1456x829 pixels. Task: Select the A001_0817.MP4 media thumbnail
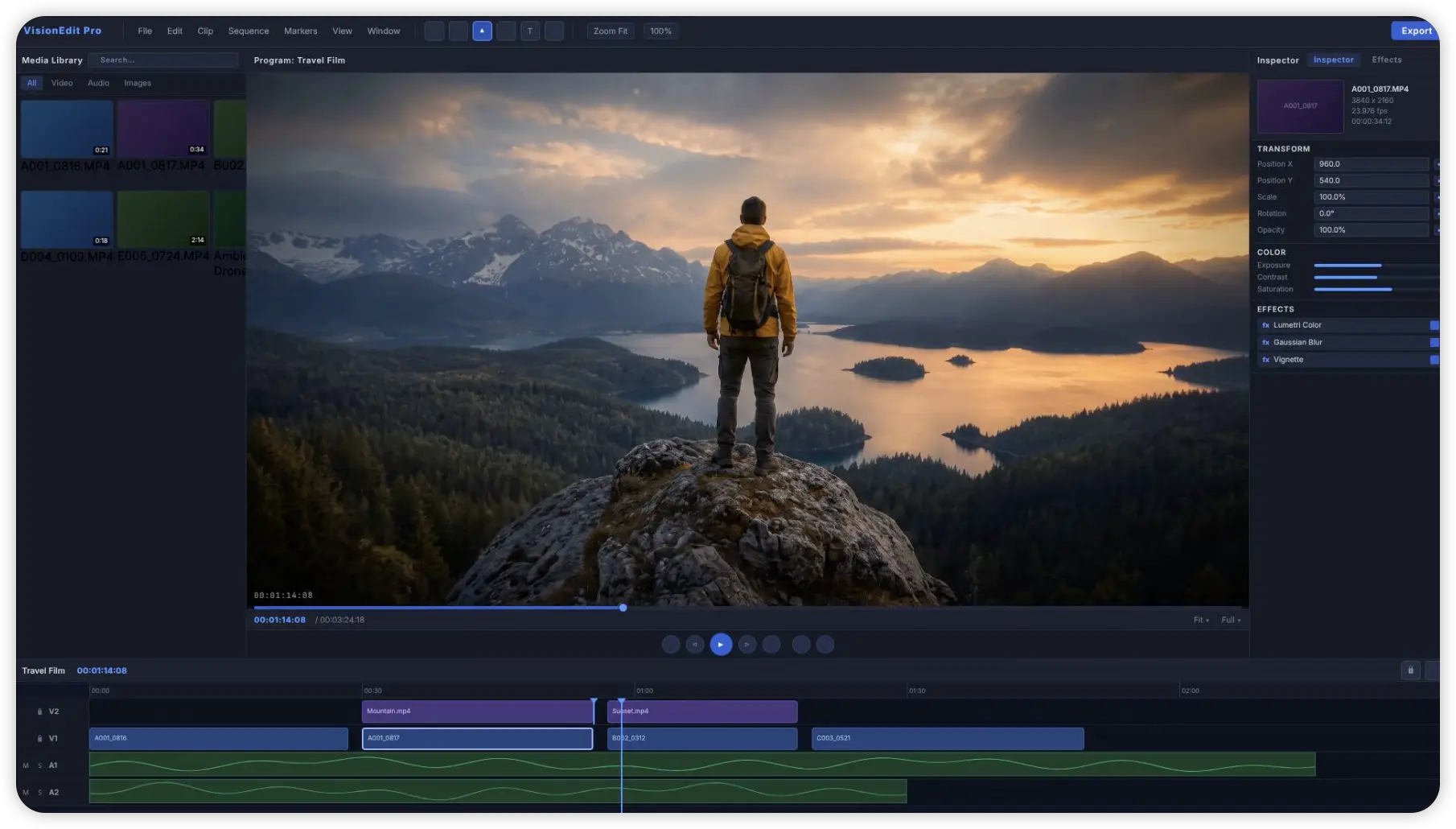pyautogui.click(x=163, y=129)
